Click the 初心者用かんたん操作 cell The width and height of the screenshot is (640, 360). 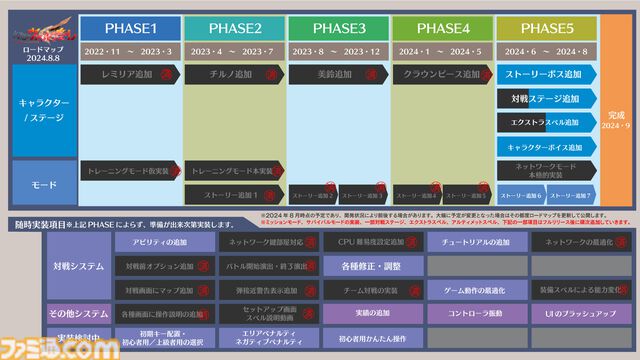coord(373,338)
